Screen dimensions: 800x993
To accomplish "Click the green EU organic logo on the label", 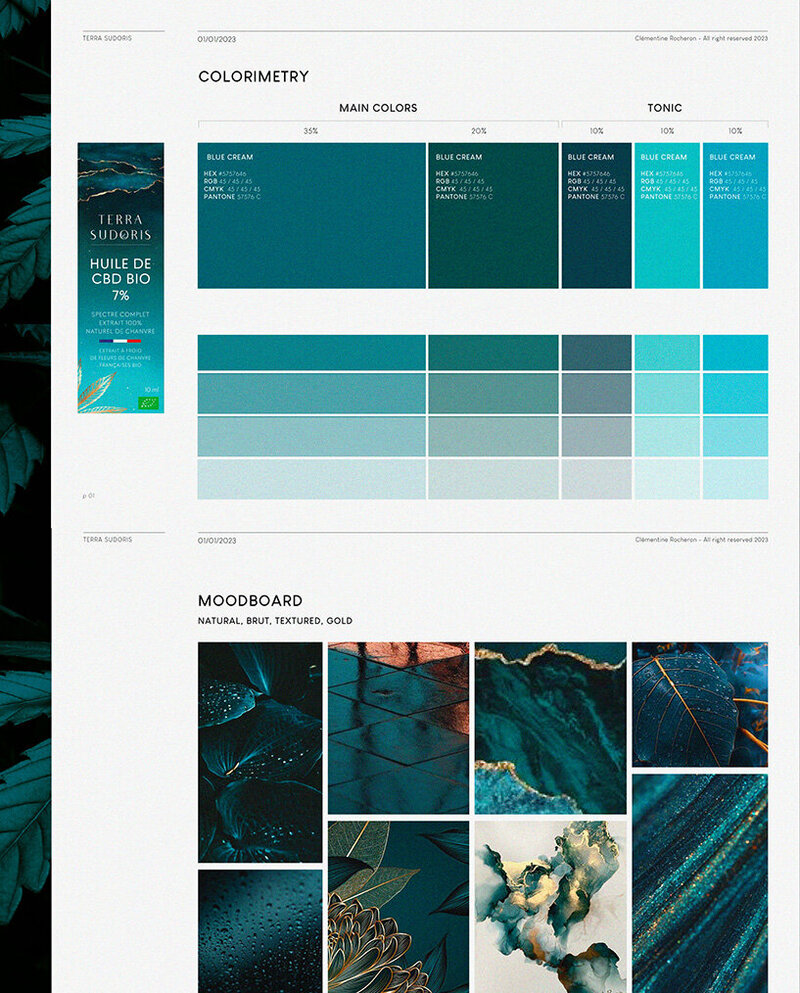I will [x=149, y=402].
